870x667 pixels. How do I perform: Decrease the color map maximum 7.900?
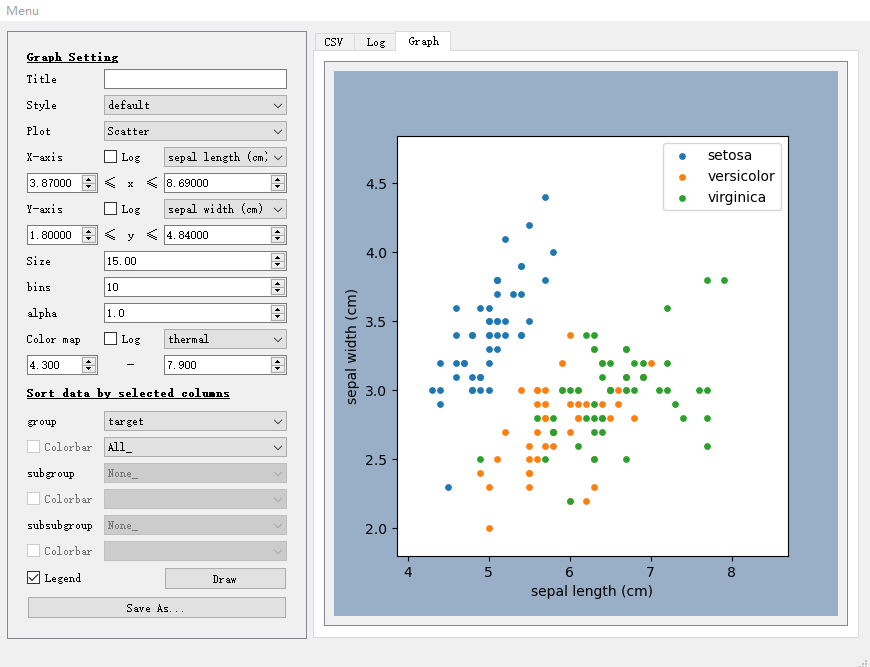[x=278, y=369]
